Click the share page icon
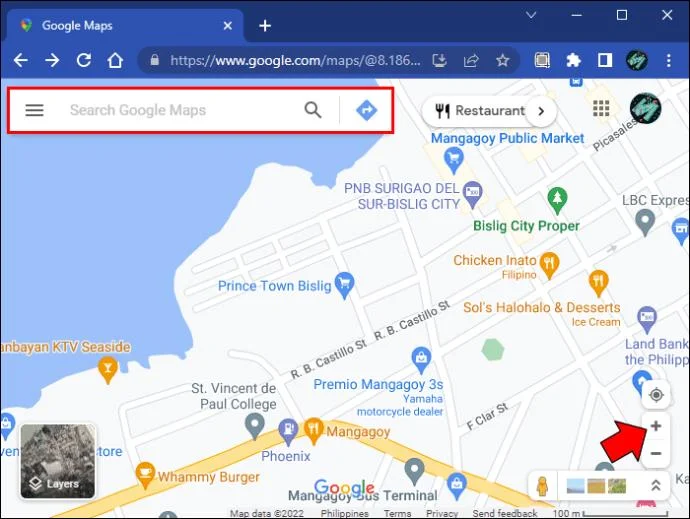The image size is (690, 519). pyautogui.click(x=471, y=60)
